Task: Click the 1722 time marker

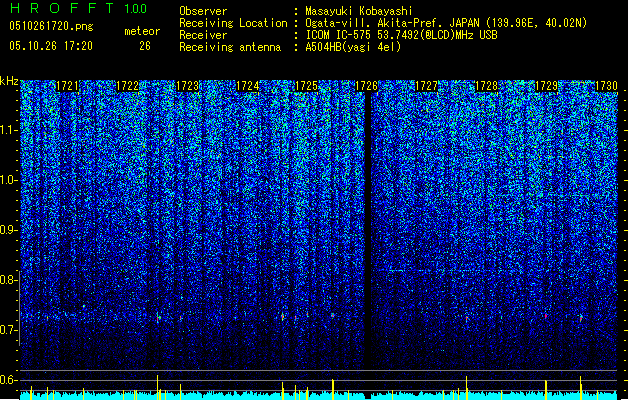Action: tap(127, 86)
